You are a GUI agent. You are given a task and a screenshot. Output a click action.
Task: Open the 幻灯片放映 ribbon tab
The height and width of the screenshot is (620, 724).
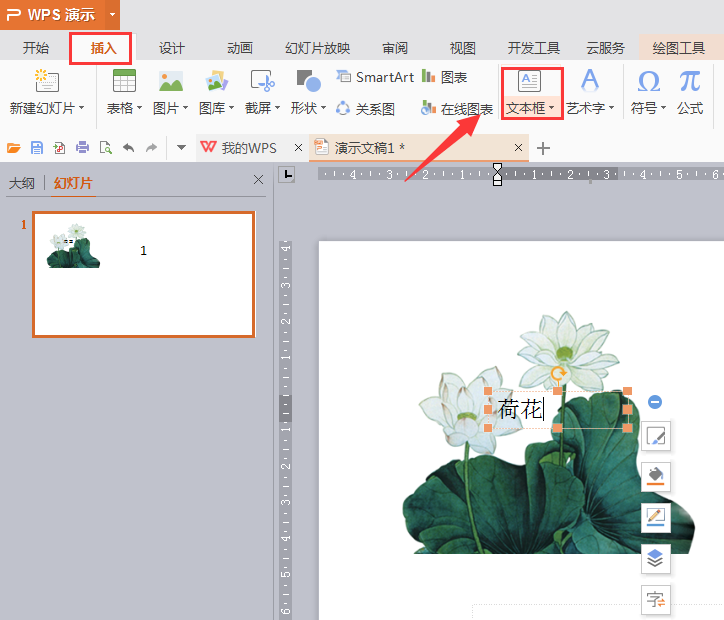click(x=318, y=48)
